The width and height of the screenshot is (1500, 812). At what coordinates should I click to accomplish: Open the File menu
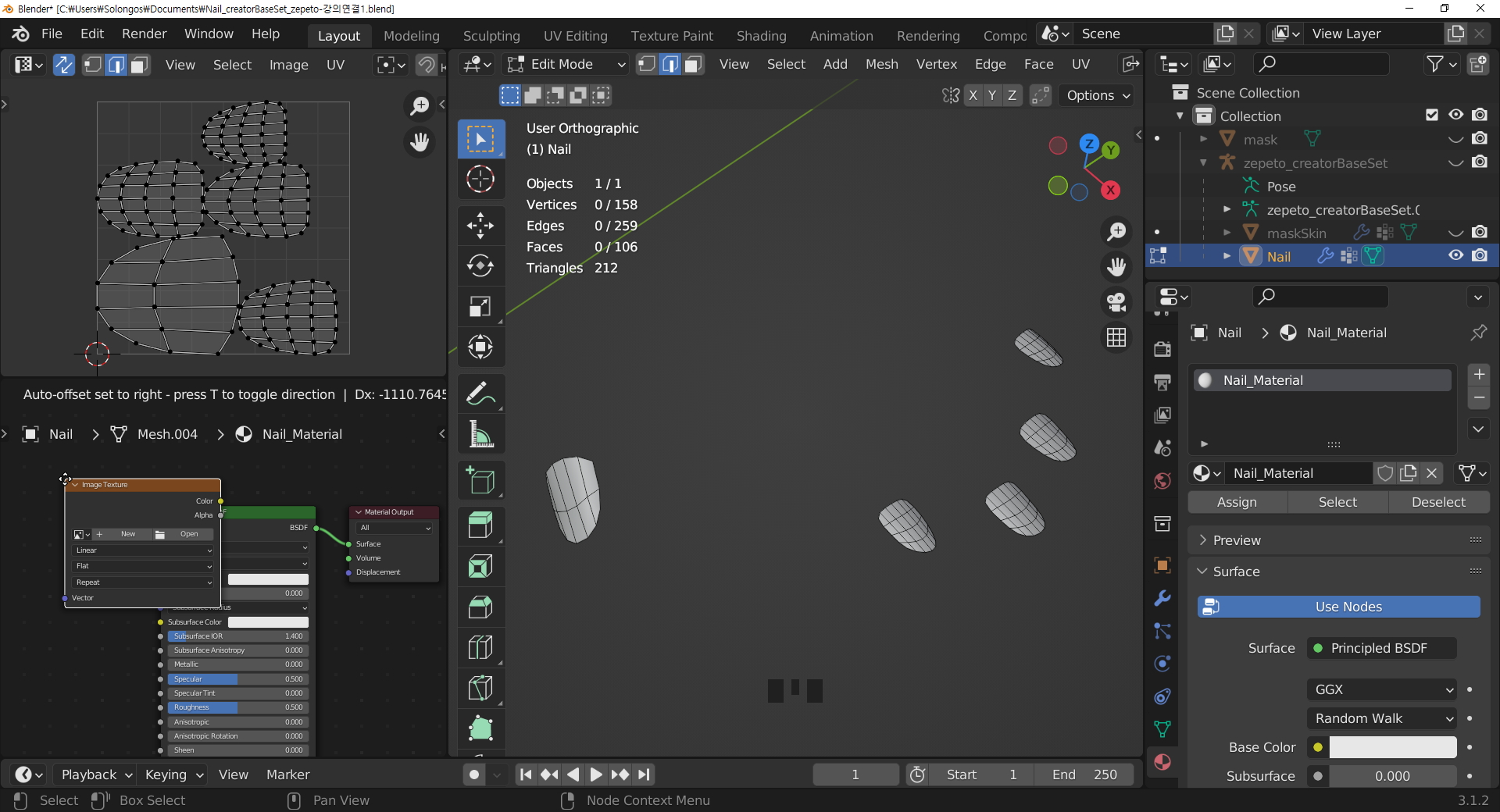(x=52, y=34)
